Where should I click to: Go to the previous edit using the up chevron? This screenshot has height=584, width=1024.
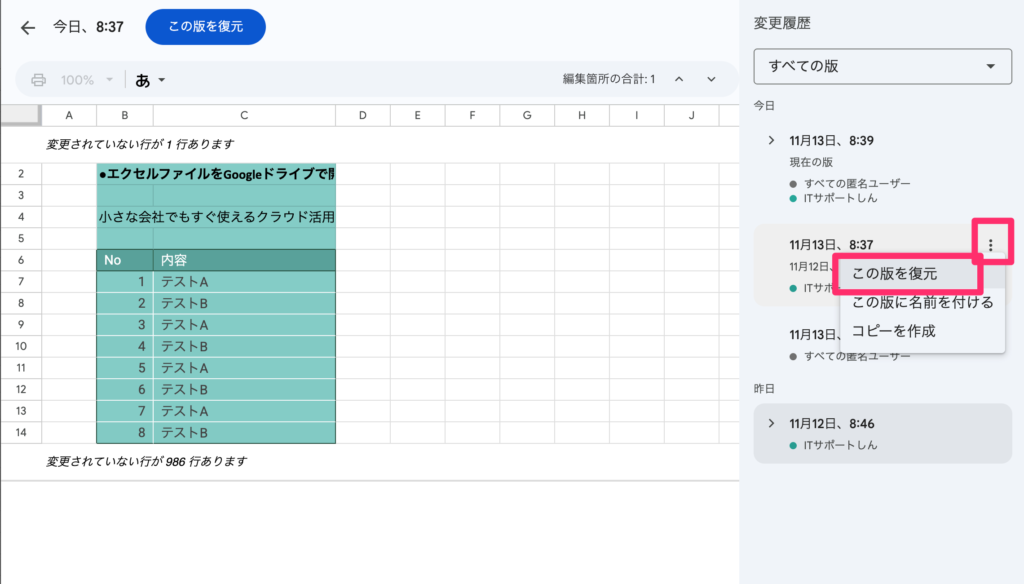678,80
